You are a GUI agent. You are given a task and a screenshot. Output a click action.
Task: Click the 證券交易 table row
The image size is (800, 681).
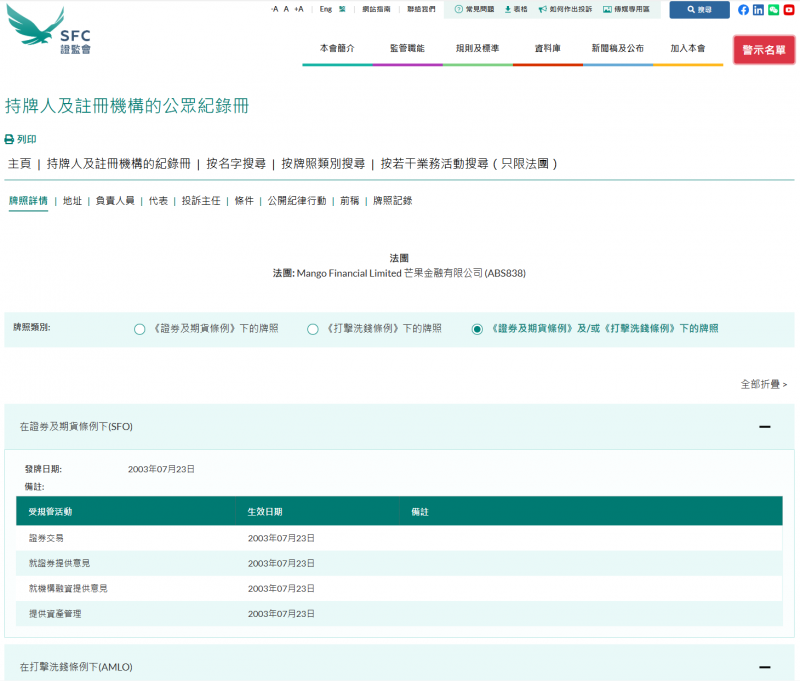[399, 538]
